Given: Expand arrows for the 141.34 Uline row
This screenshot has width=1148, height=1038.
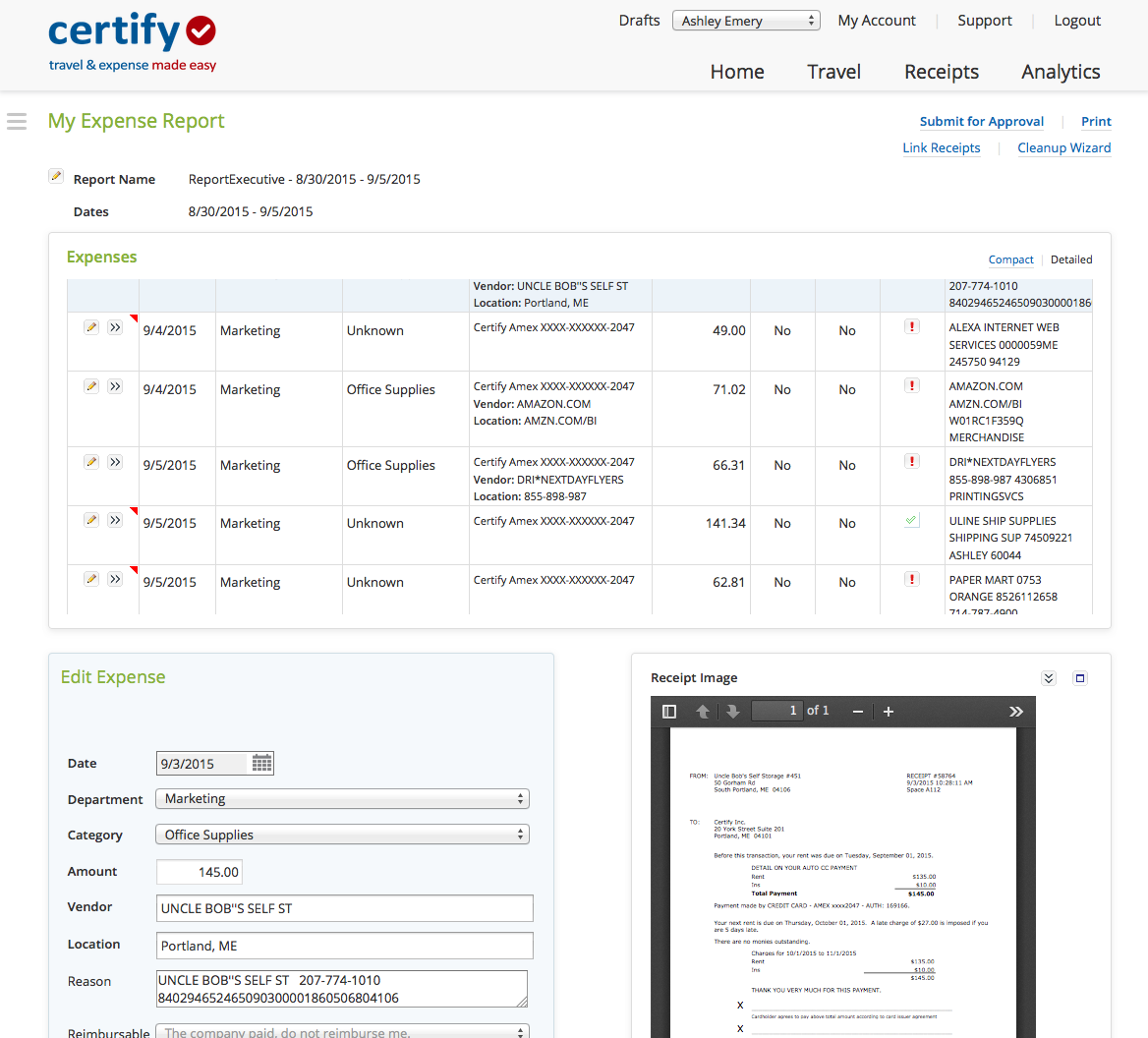Looking at the screenshot, I should (115, 520).
